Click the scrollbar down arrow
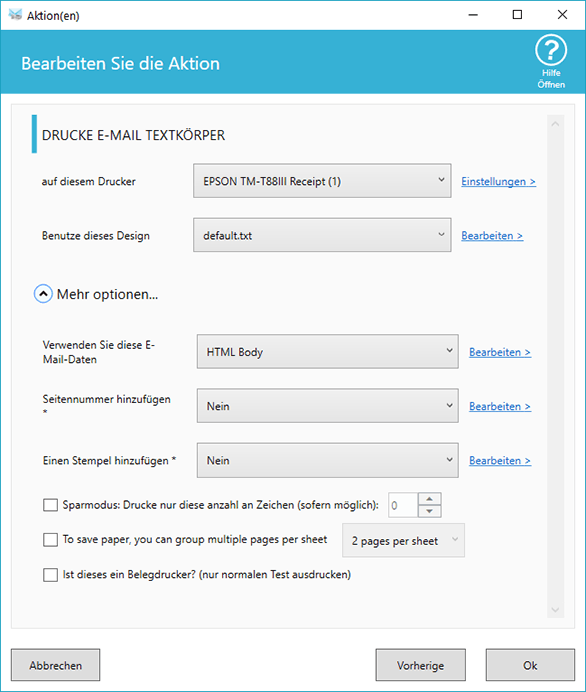 tap(555, 610)
